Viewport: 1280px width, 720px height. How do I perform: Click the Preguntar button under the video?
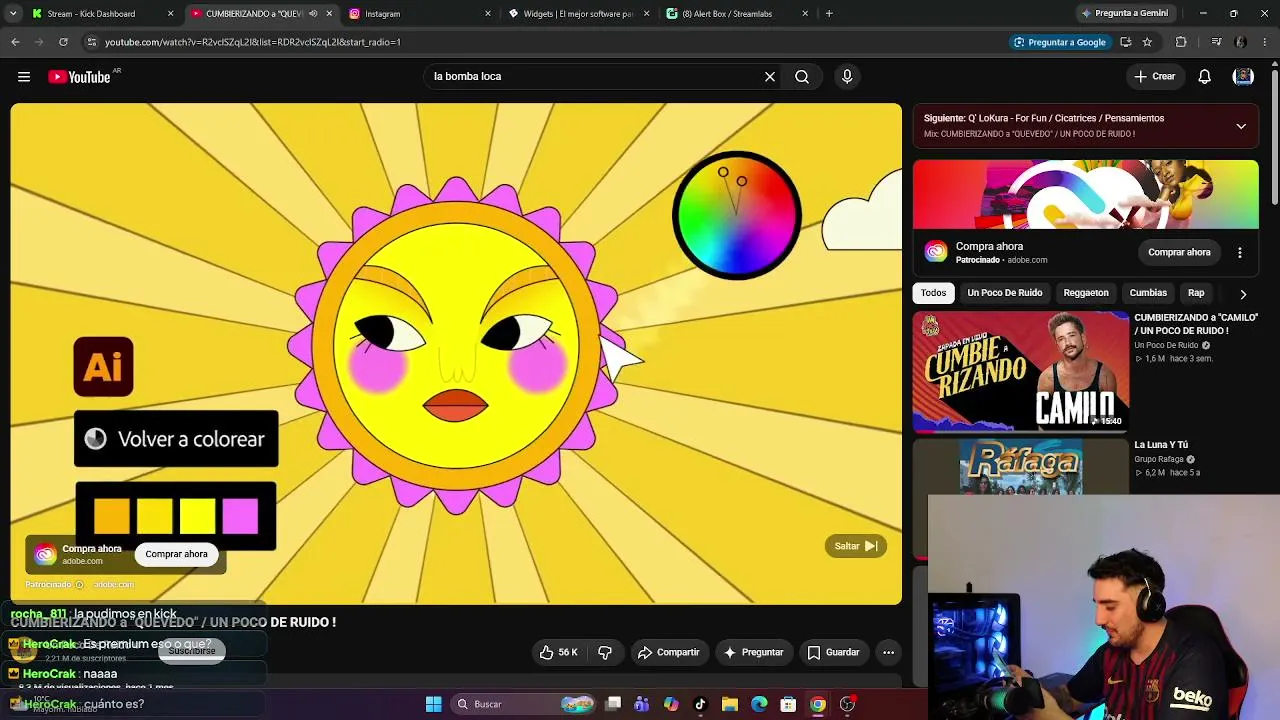click(753, 652)
